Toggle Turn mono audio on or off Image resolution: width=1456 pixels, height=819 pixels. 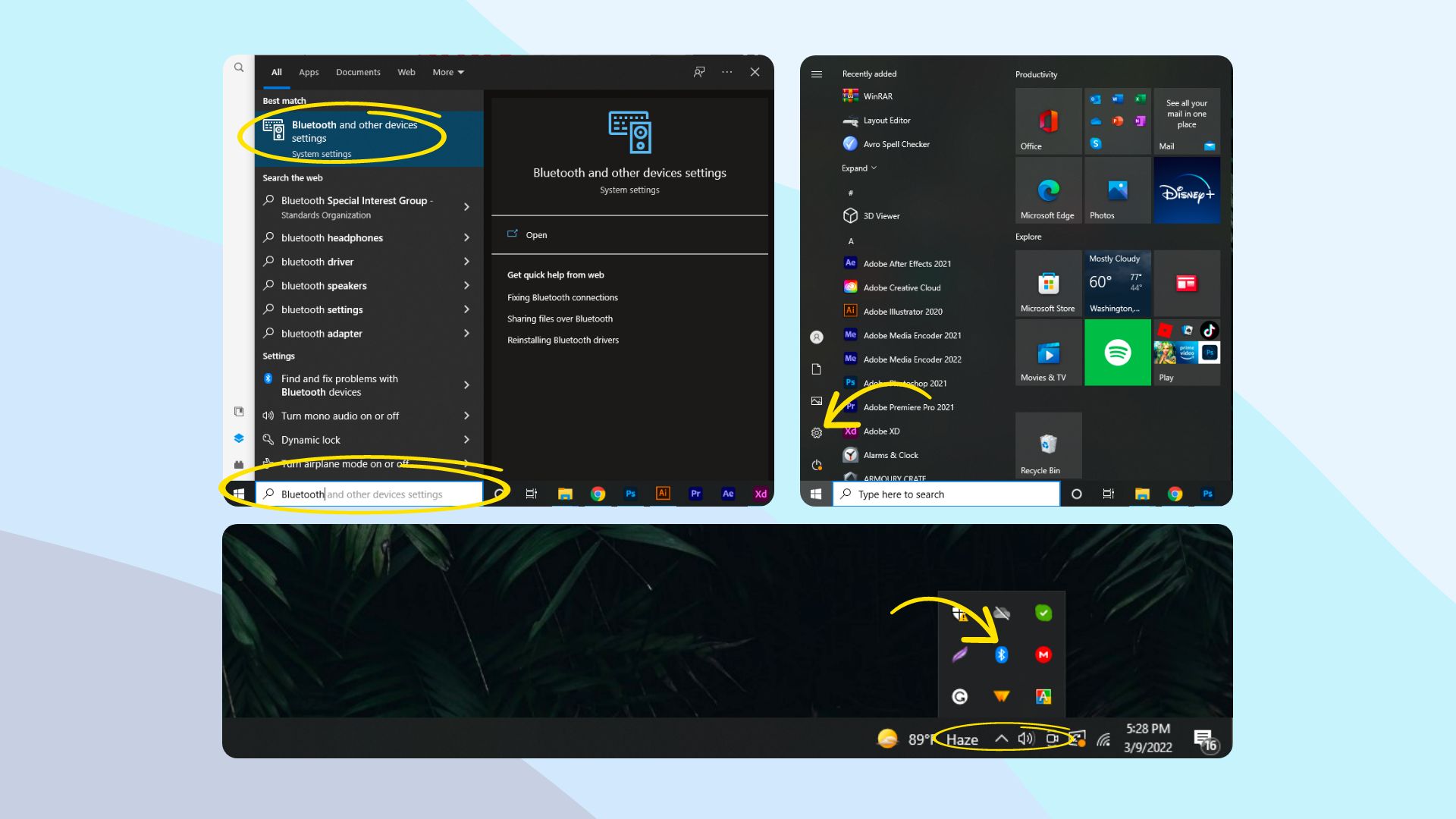[x=340, y=415]
